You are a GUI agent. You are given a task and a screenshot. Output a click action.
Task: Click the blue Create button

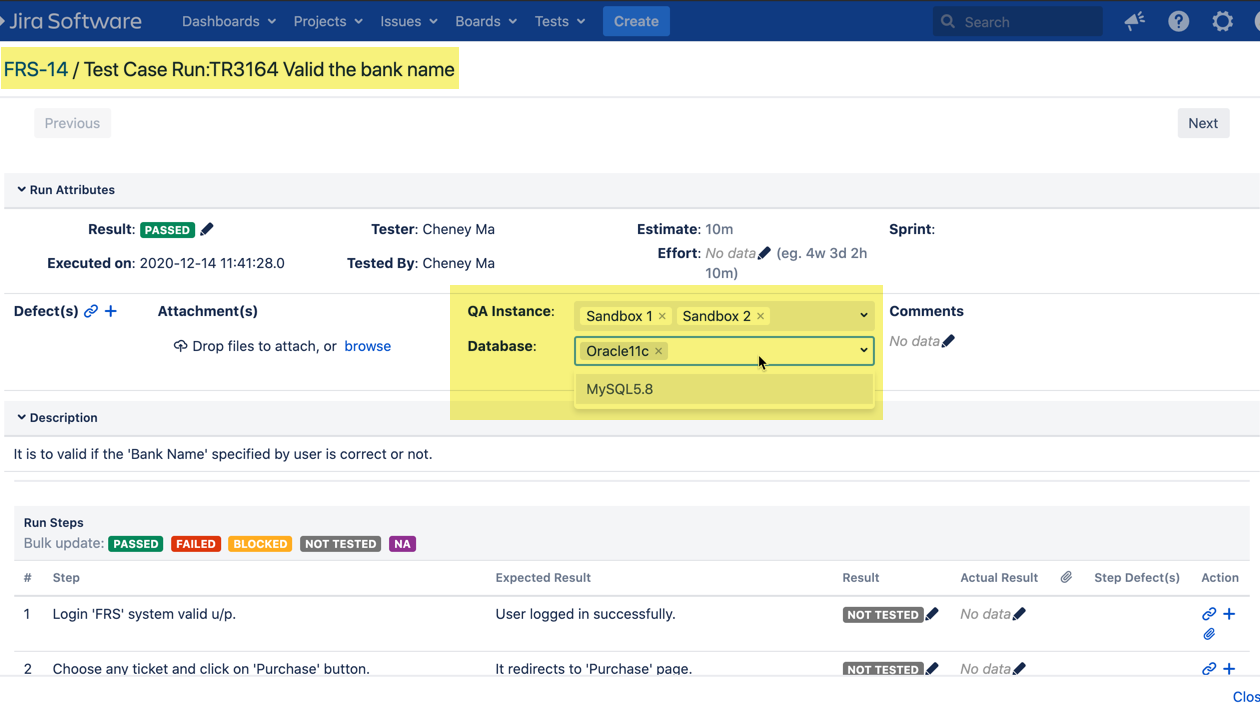coord(636,21)
